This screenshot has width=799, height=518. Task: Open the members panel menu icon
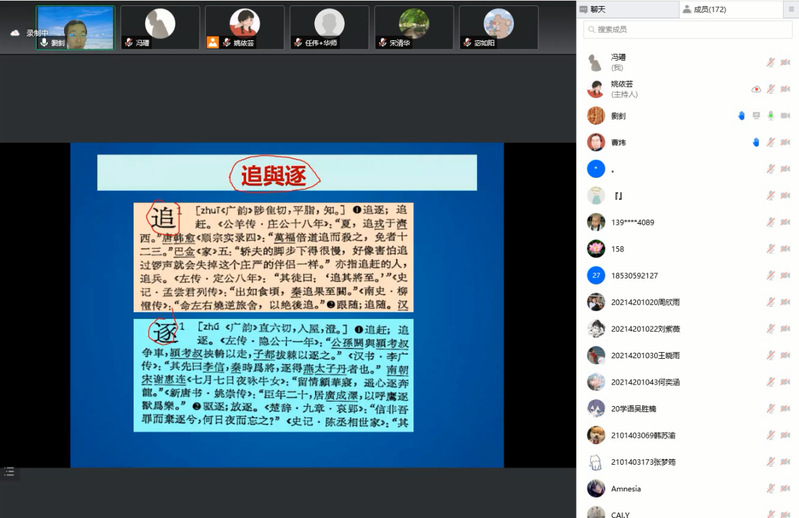coord(790,9)
